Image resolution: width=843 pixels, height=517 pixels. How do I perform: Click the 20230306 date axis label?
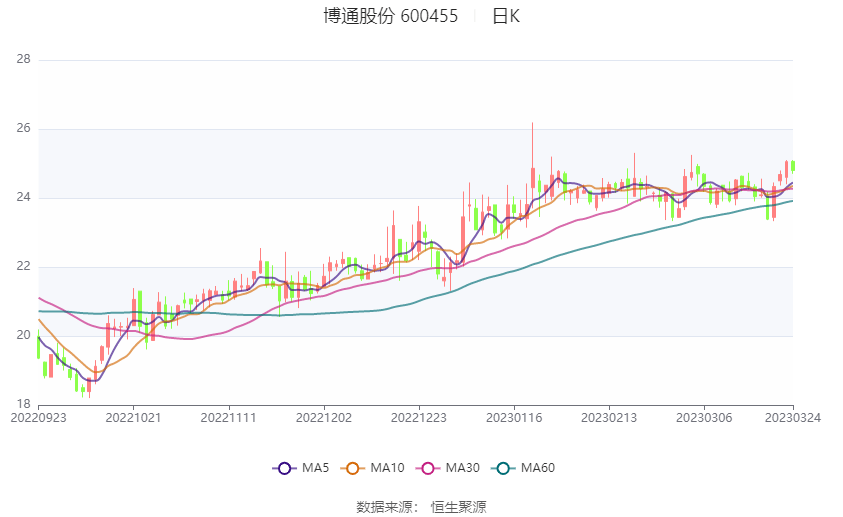pyautogui.click(x=704, y=418)
